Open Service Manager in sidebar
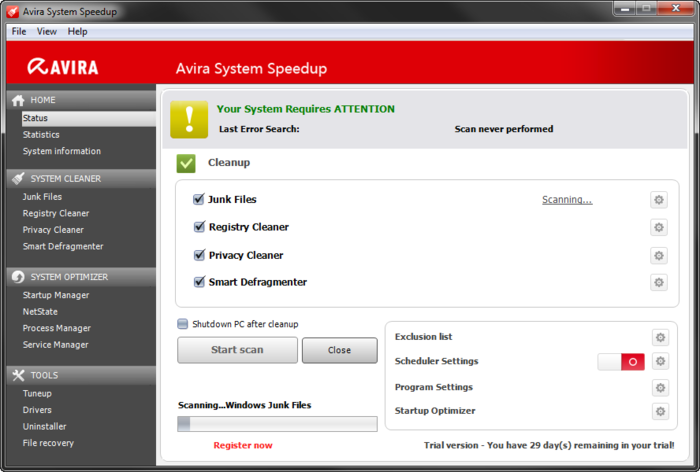700x472 pixels. point(55,345)
